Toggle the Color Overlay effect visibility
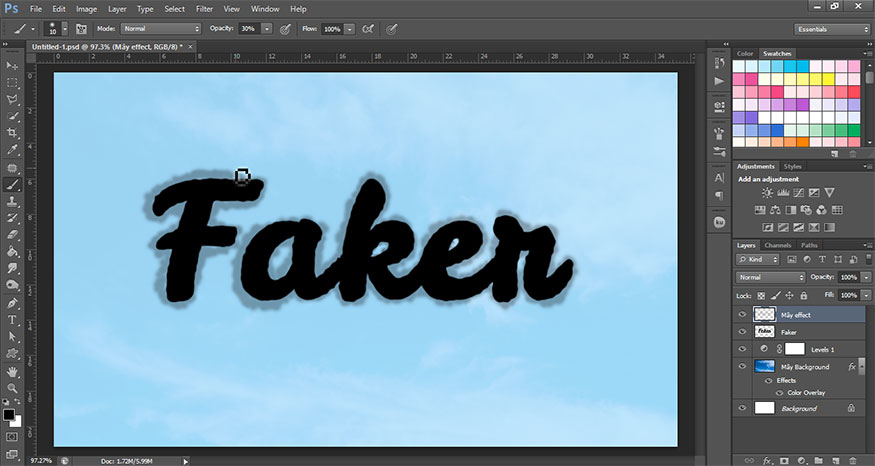Screen dimensions: 875x466 coord(780,393)
